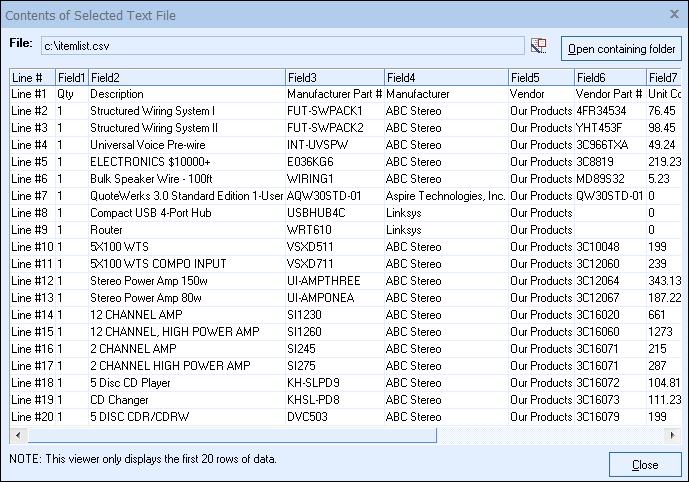The width and height of the screenshot is (689, 482).
Task: Select the Field4 column header
Action: [445, 77]
